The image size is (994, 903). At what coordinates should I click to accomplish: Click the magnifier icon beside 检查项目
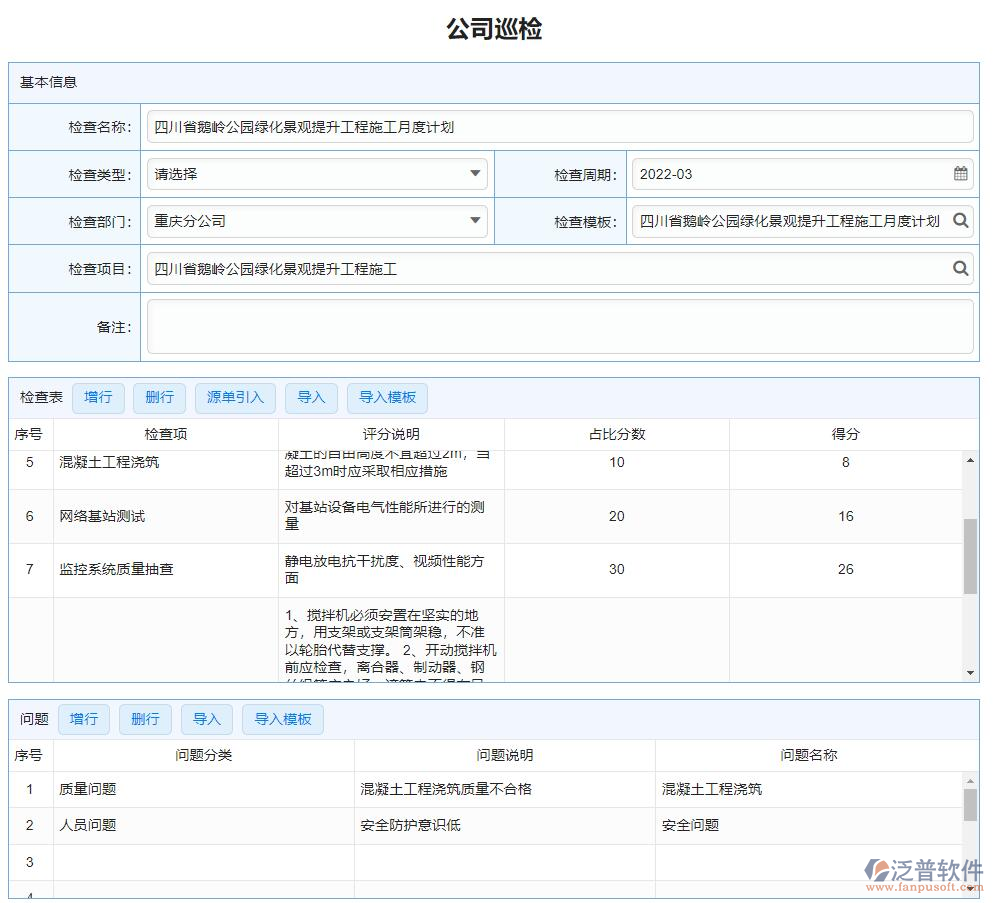960,268
